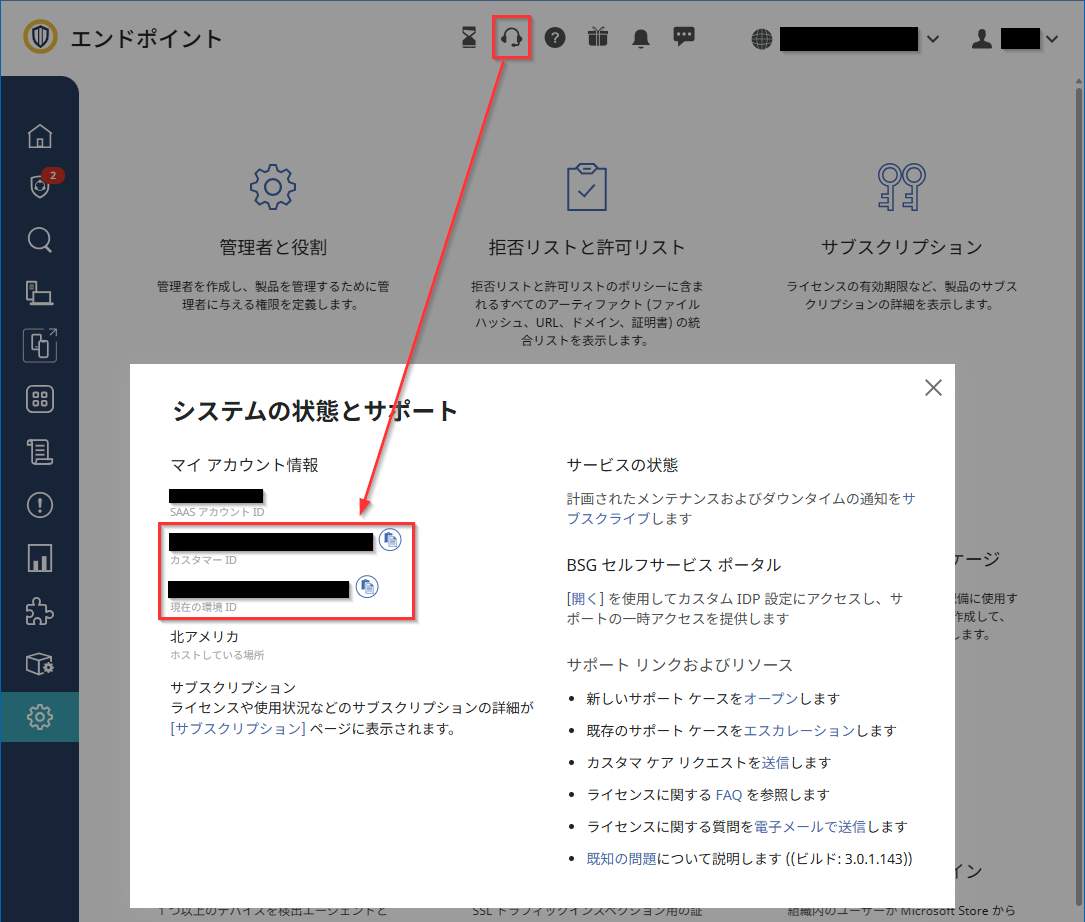Expand the dropdown chevron next to globe

coord(933,39)
